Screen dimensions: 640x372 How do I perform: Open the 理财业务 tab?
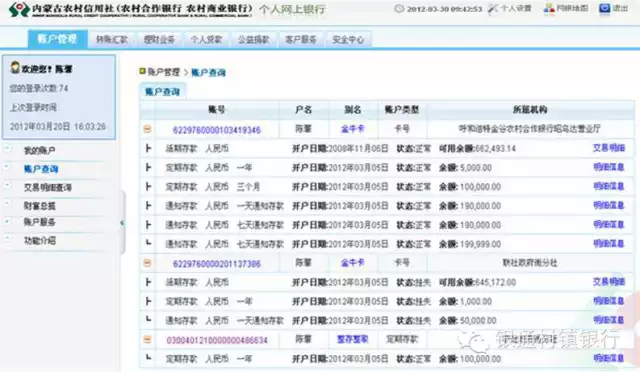(159, 40)
